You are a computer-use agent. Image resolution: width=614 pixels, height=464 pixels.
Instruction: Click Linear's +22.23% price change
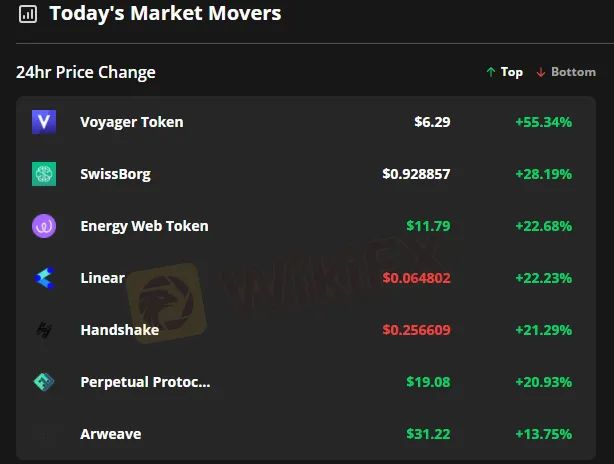click(543, 278)
